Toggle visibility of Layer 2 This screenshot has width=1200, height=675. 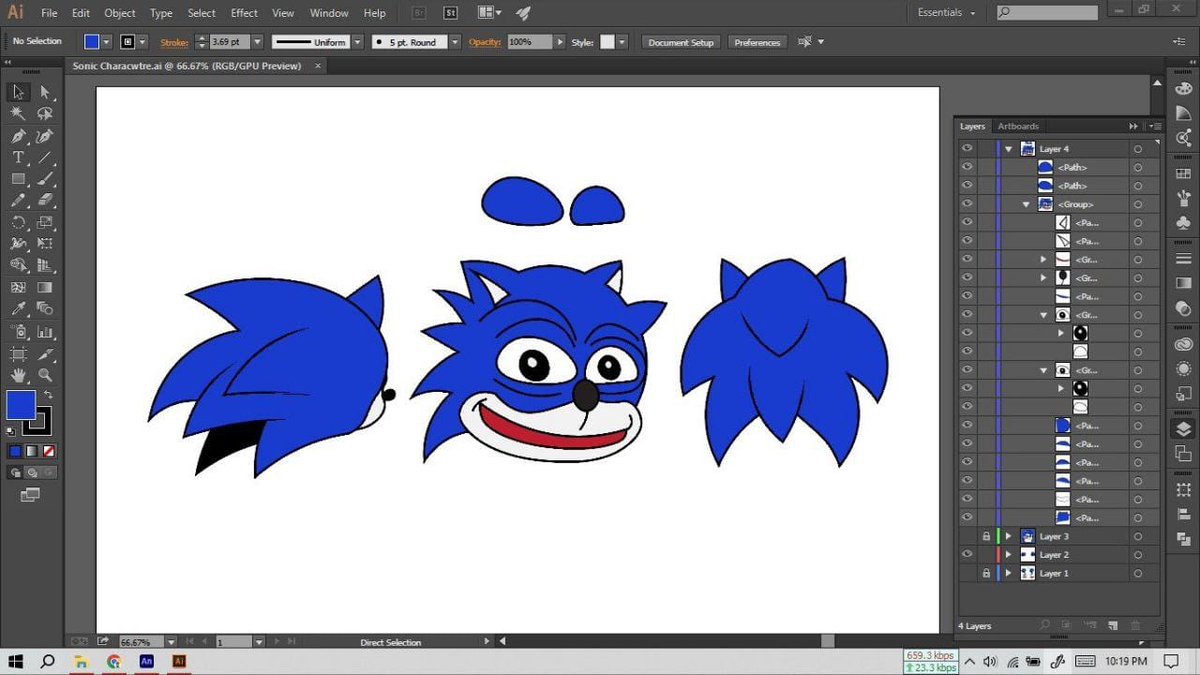coord(966,555)
